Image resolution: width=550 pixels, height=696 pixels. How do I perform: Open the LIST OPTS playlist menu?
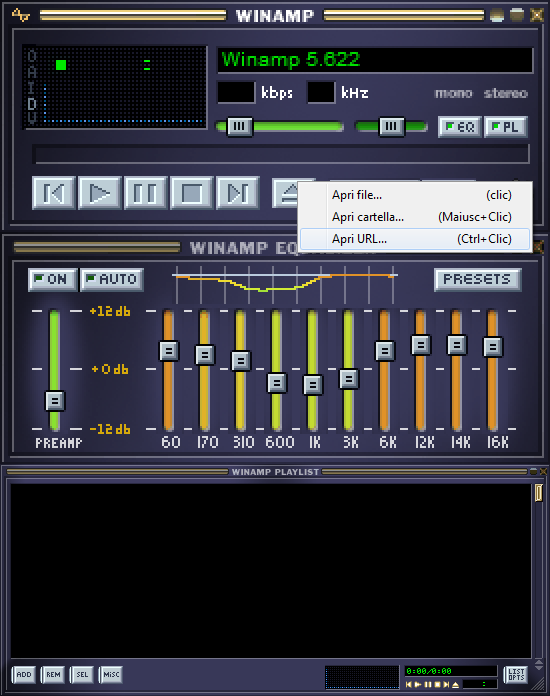tap(516, 675)
